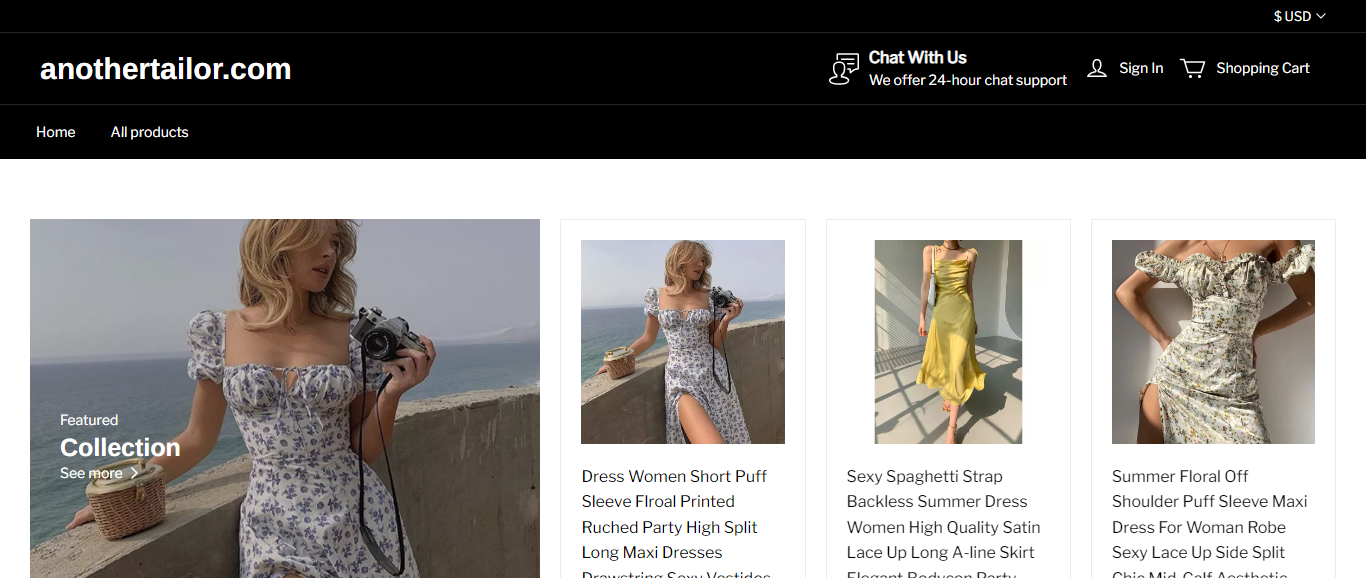1366x578 pixels.
Task: Click See more under Featured Collection
Action: pyautogui.click(x=91, y=474)
